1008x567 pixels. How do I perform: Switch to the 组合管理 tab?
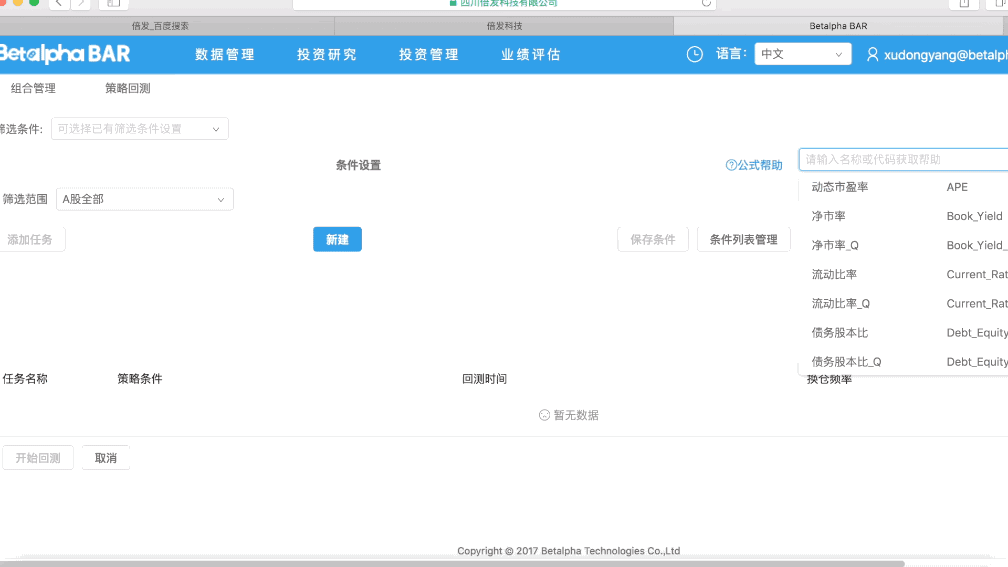(33, 88)
